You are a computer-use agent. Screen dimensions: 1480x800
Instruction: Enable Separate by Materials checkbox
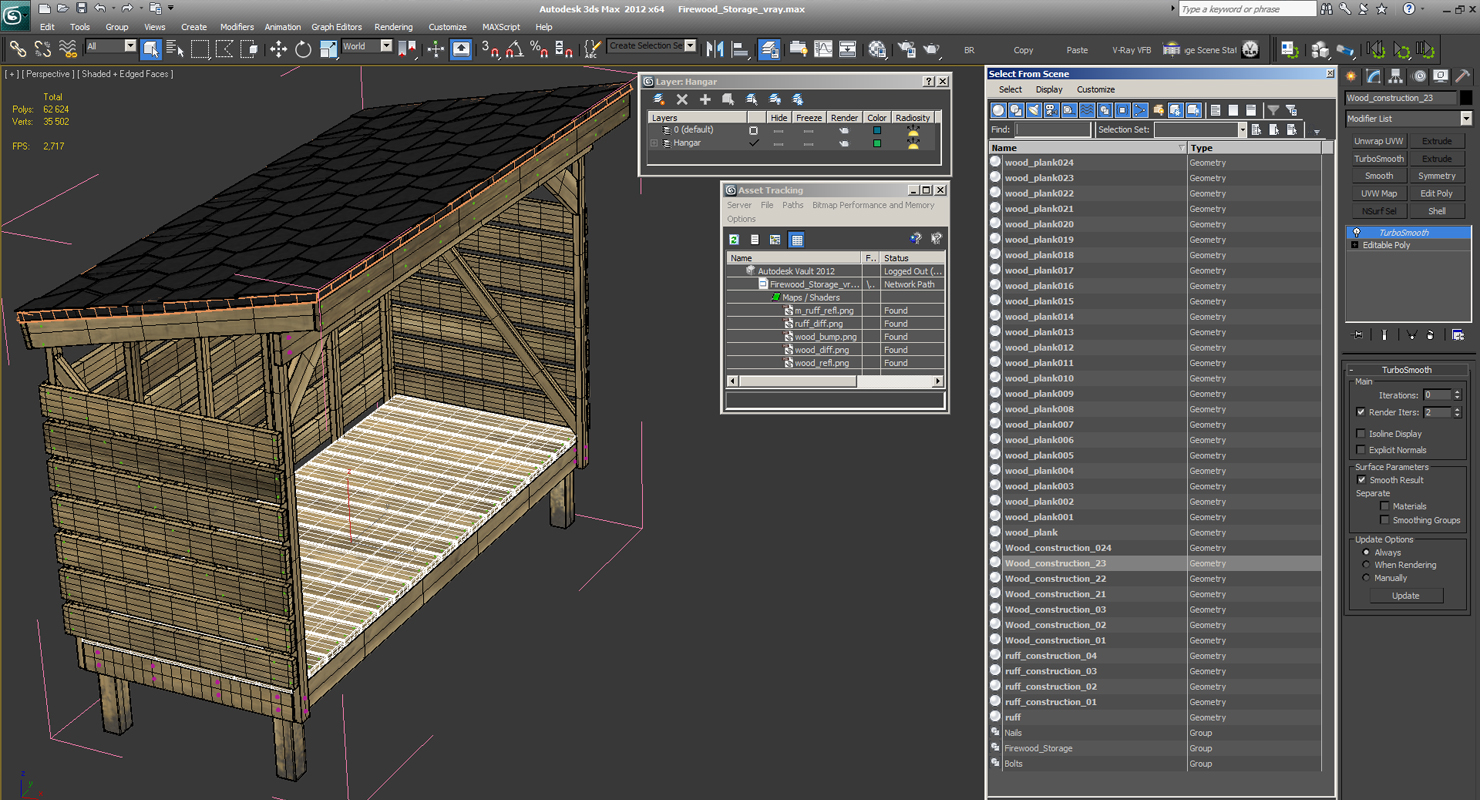[1385, 506]
